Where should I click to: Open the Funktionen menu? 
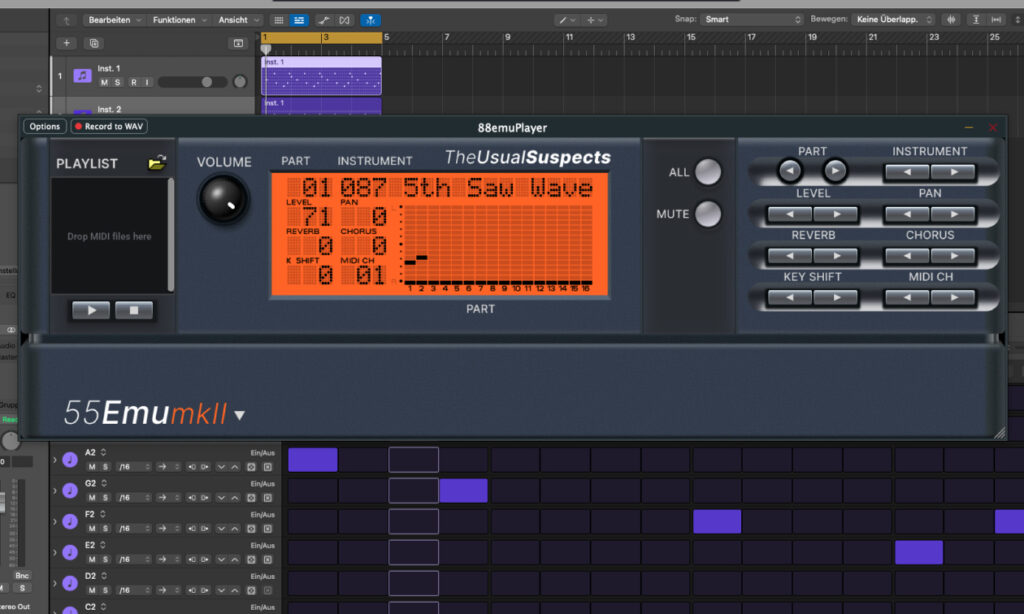(x=179, y=20)
